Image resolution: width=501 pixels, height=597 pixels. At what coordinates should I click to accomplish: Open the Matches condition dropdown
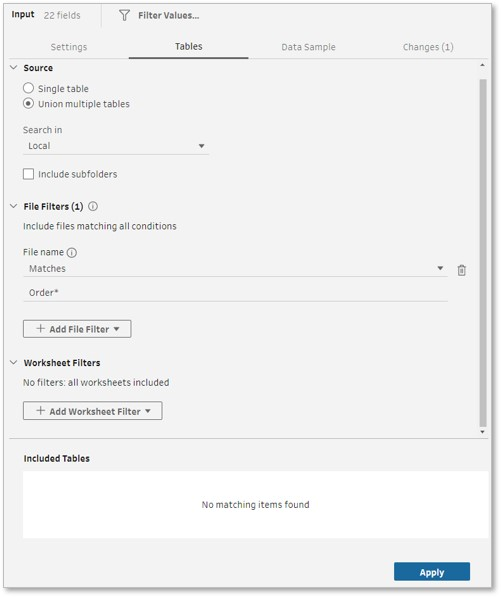click(235, 268)
